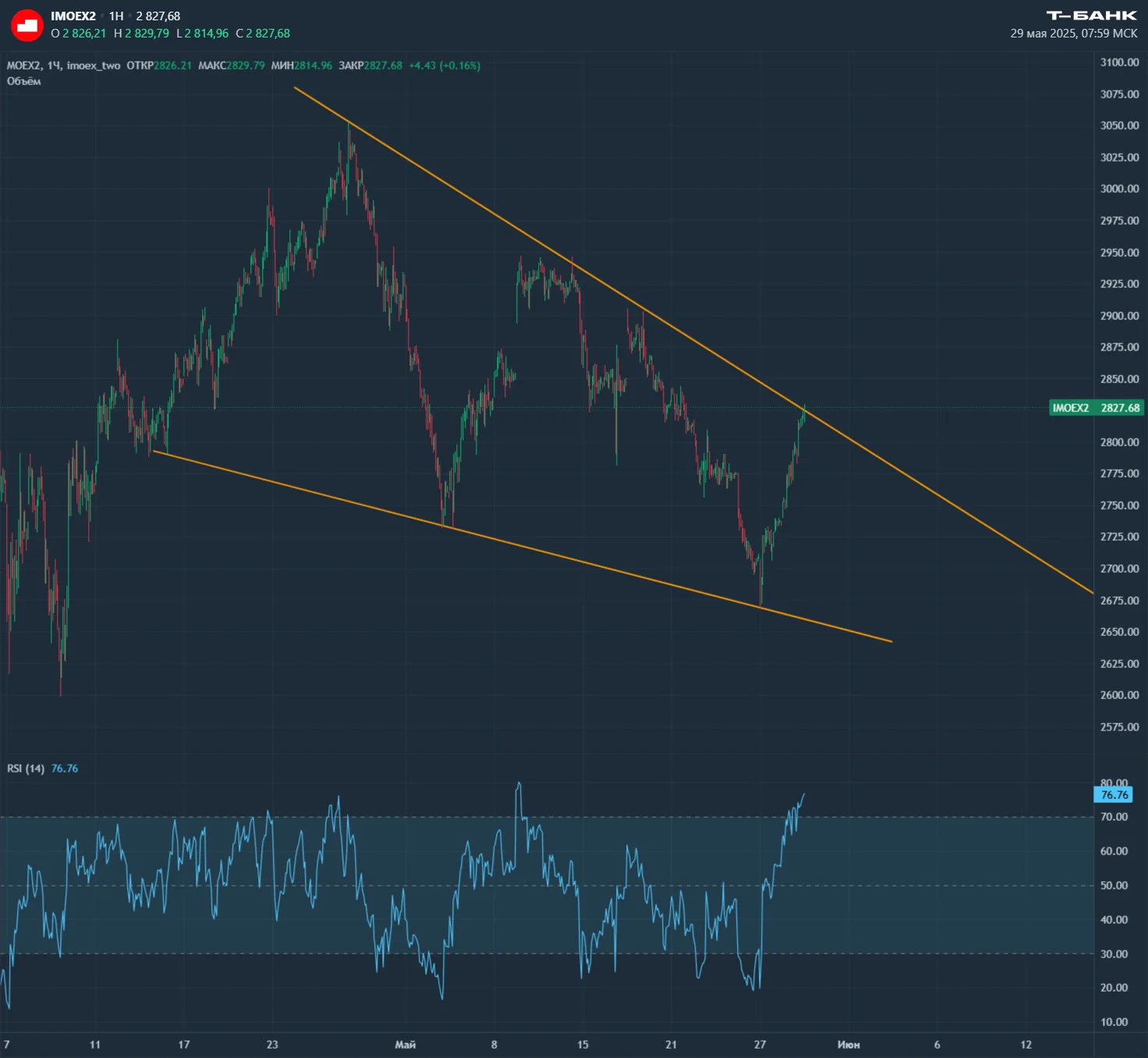Image resolution: width=1148 pixels, height=1058 pixels.
Task: Click the МИН 2814.96 legend value
Action: pos(302,66)
